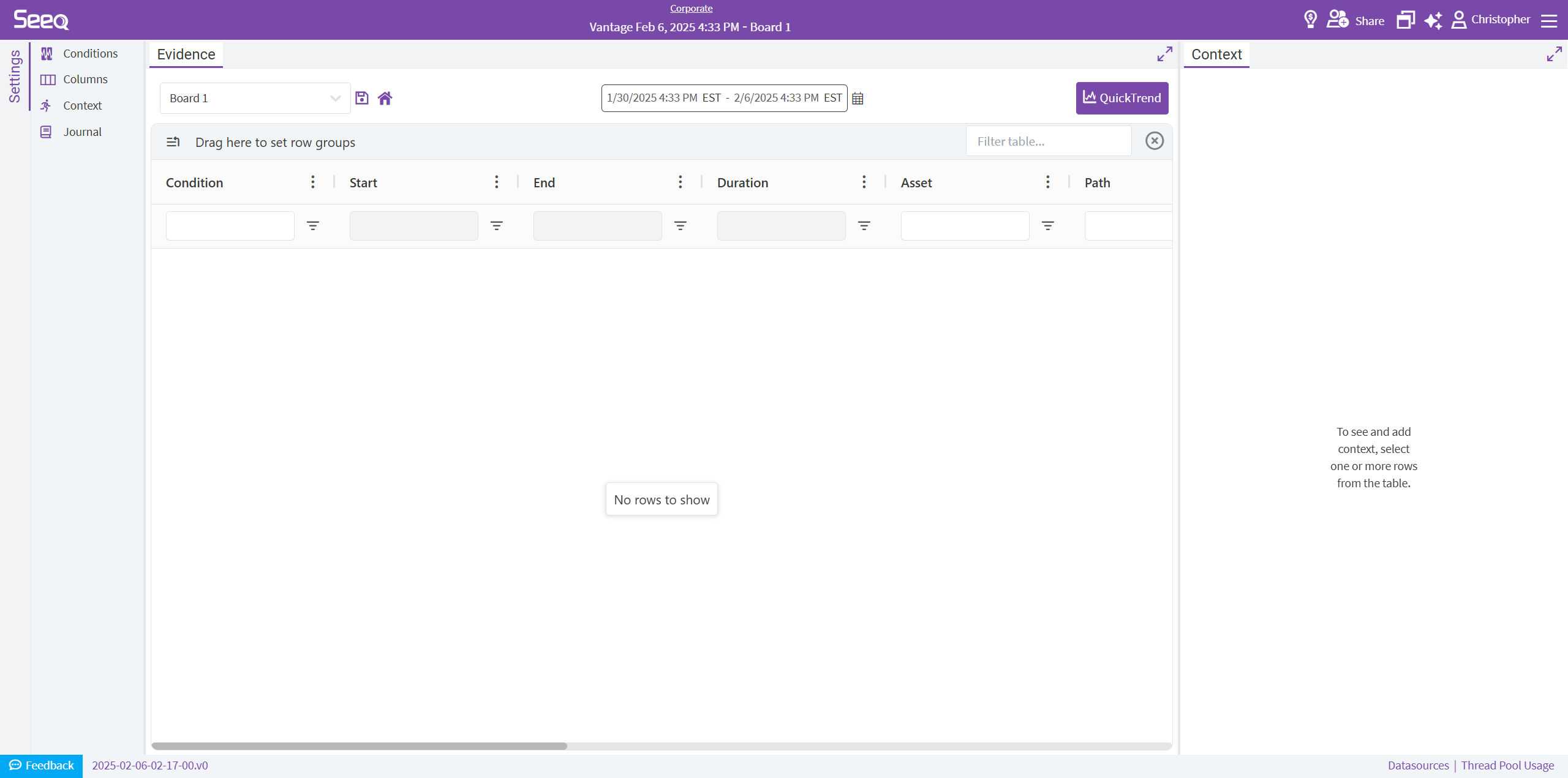Open Conditions in the Settings sidebar

point(90,53)
